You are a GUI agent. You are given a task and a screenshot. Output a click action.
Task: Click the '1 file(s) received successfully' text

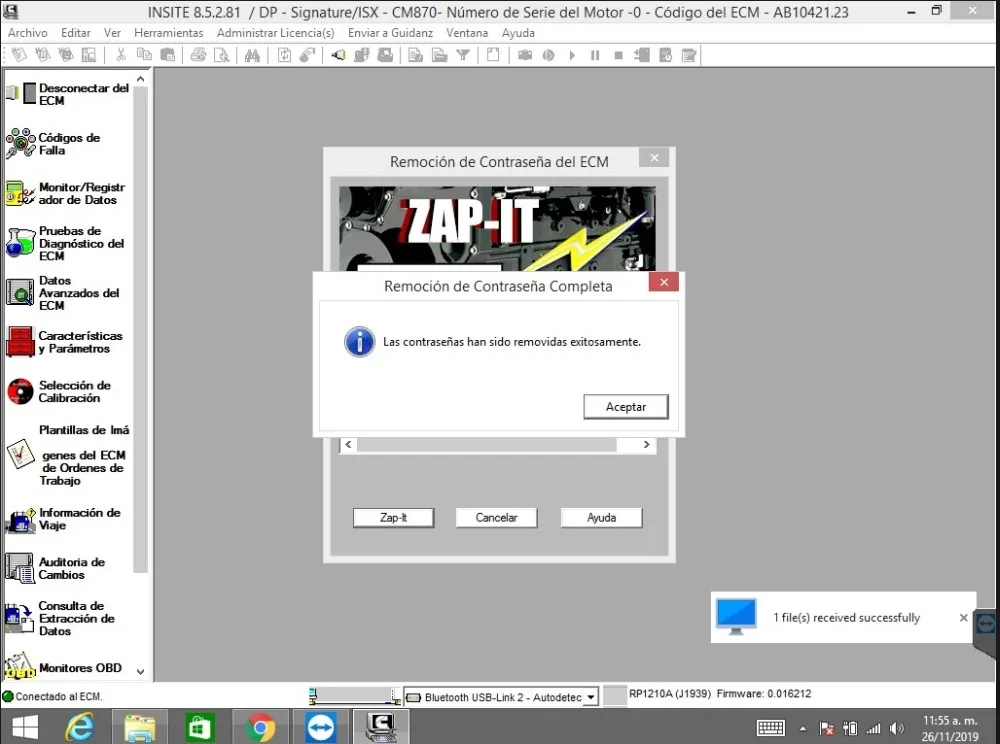coord(846,617)
